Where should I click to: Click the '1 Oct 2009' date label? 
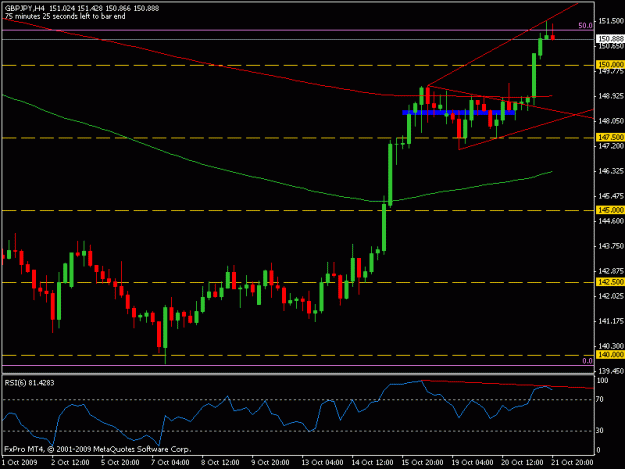(x=20, y=463)
